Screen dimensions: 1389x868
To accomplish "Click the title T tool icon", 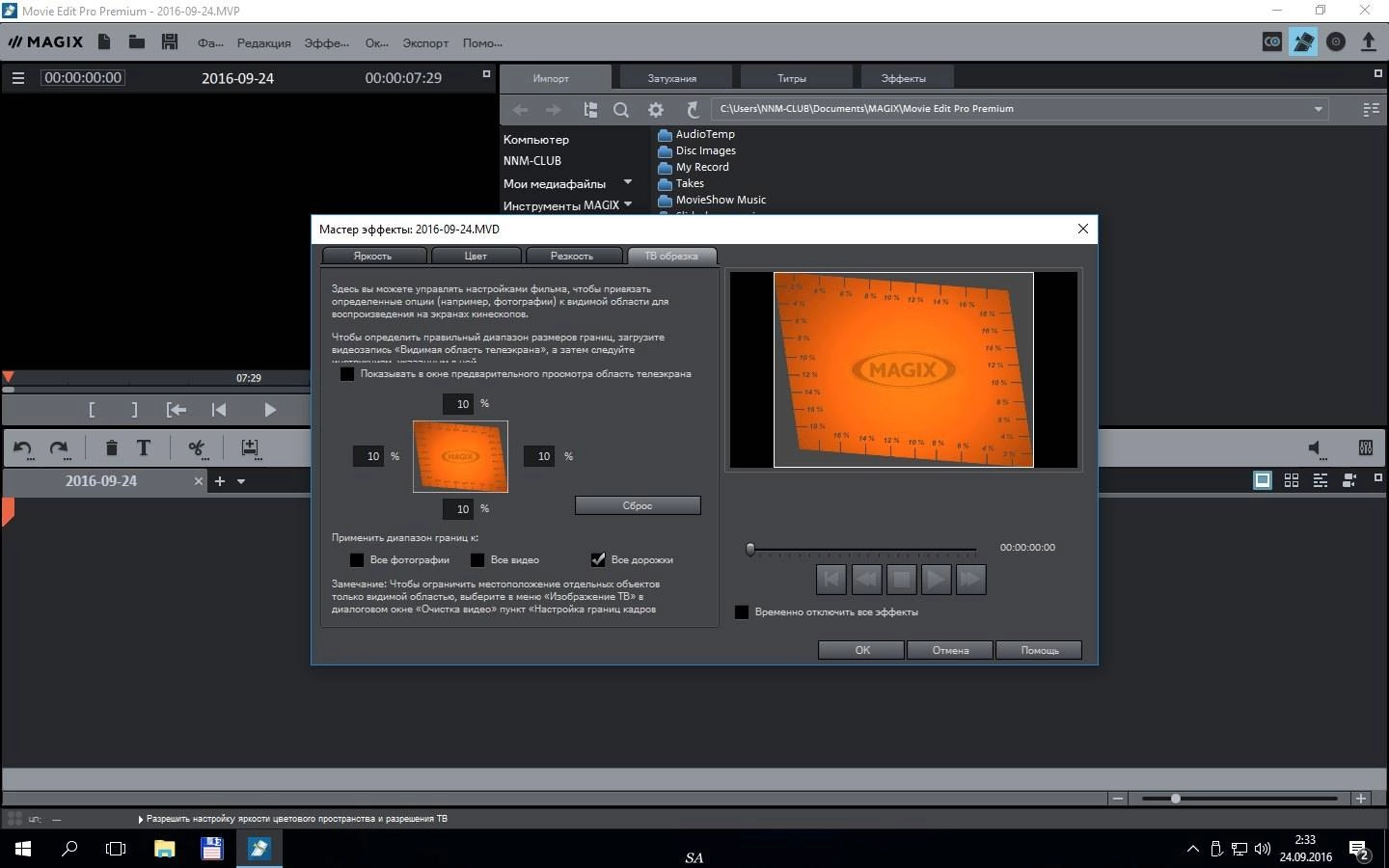I will (144, 448).
